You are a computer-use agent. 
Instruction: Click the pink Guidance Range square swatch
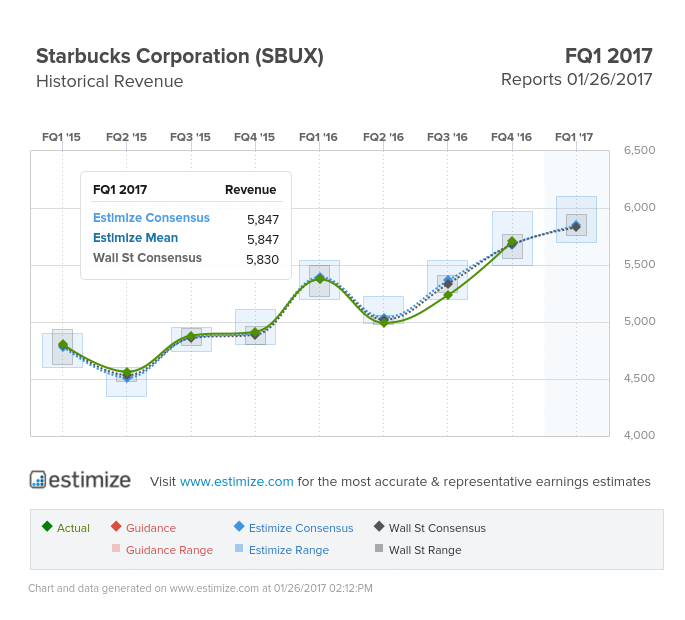click(x=116, y=548)
